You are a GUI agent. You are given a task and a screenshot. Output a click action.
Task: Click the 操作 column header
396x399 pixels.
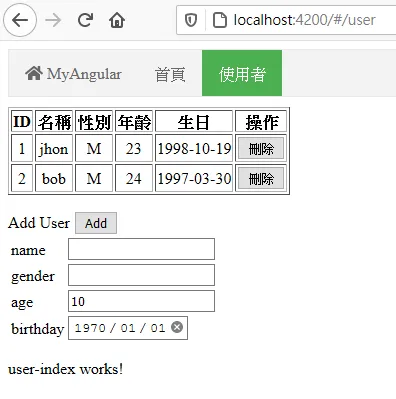[x=261, y=121]
